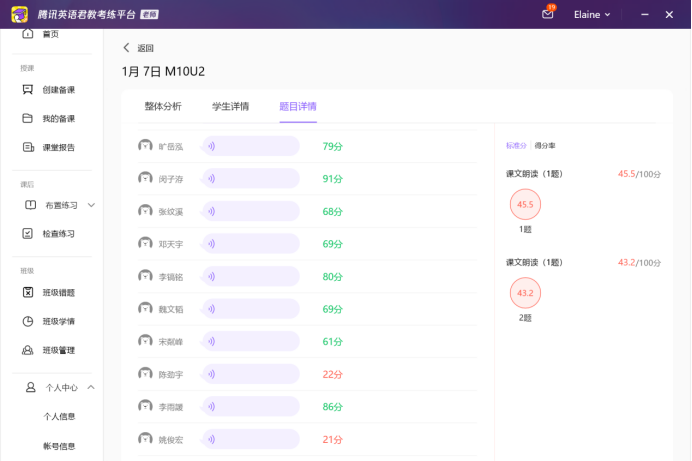Click student name 陈劲宇

tap(171, 375)
